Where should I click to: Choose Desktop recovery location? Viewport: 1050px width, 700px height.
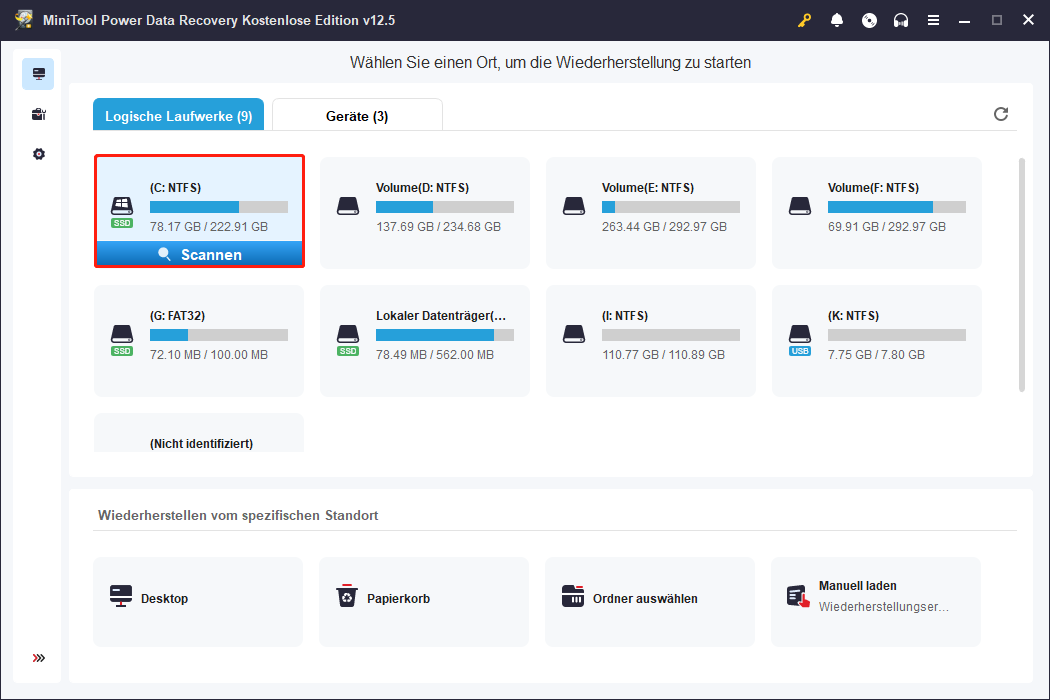point(198,602)
